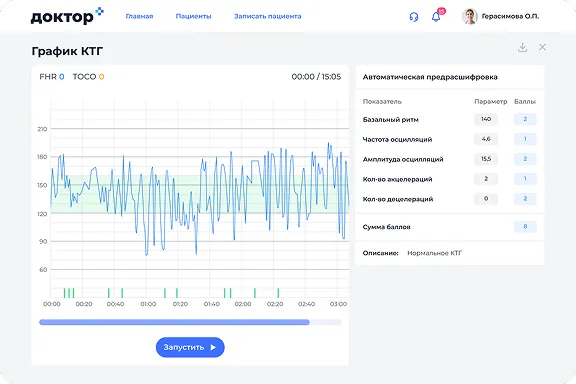Click Кол-во децелераций row label
Image resolution: width=576 pixels, height=384 pixels.
pyautogui.click(x=398, y=199)
